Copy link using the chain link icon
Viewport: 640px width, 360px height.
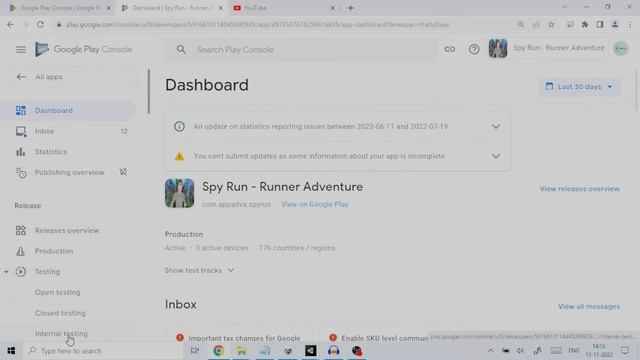tap(450, 49)
